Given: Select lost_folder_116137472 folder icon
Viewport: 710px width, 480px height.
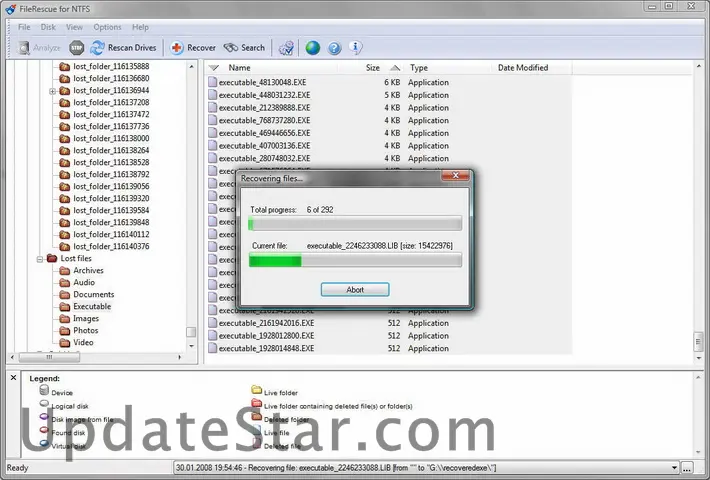Looking at the screenshot, I should [x=65, y=115].
